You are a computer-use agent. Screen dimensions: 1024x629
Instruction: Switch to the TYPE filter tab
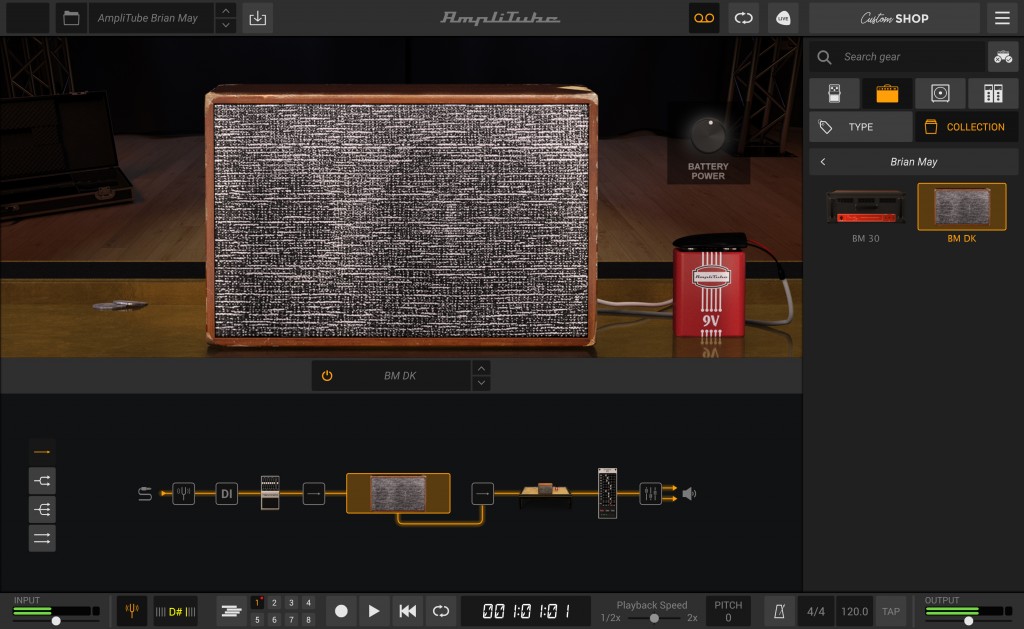860,127
